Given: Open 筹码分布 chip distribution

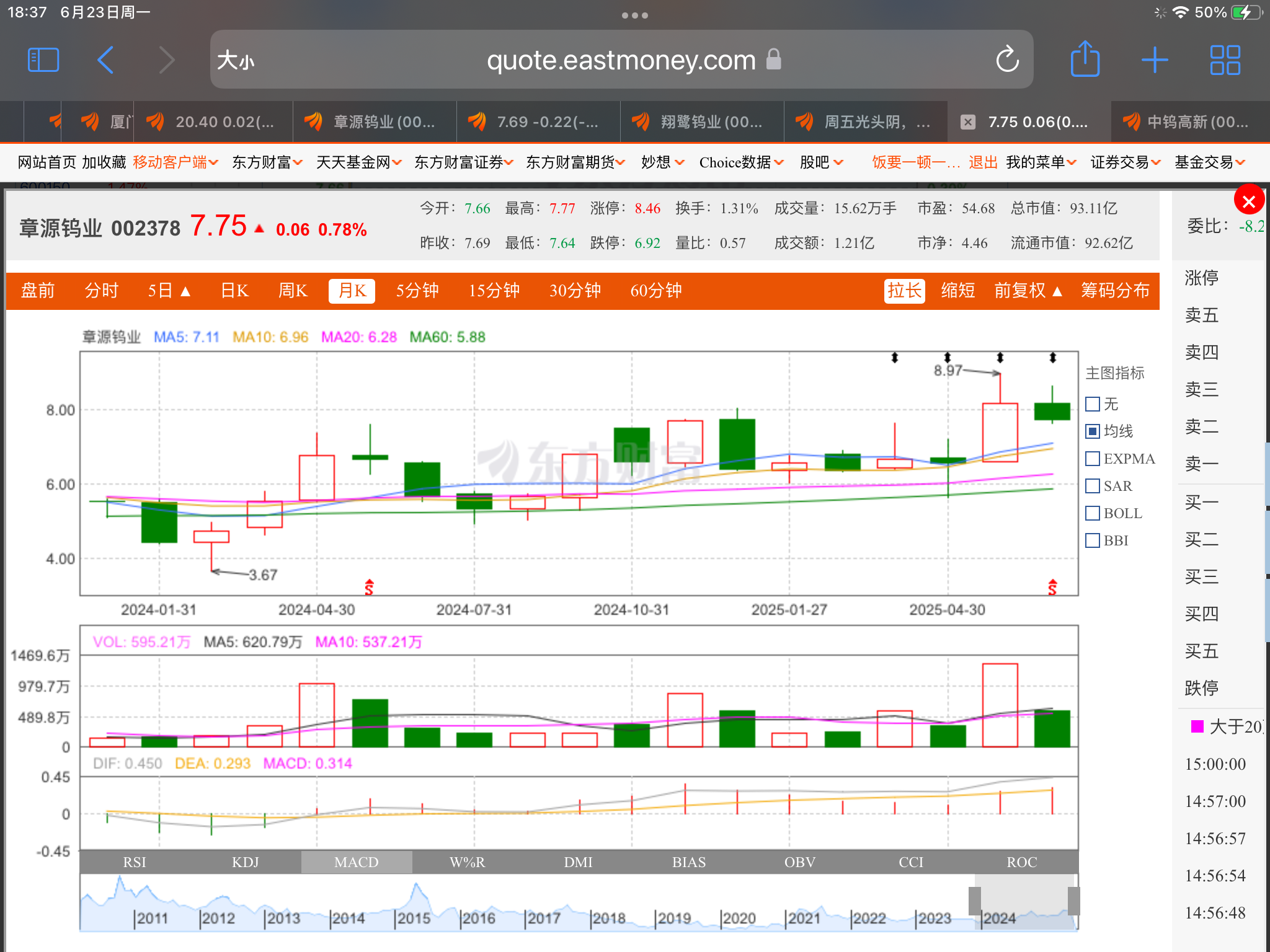Looking at the screenshot, I should point(1115,291).
